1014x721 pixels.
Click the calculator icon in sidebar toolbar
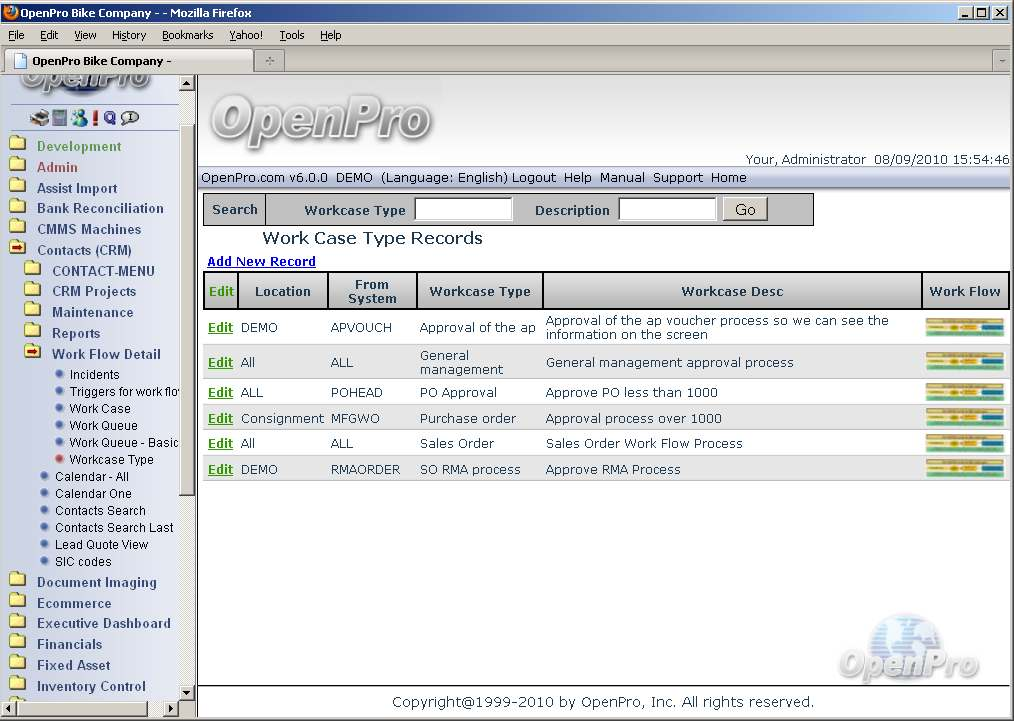tap(59, 118)
